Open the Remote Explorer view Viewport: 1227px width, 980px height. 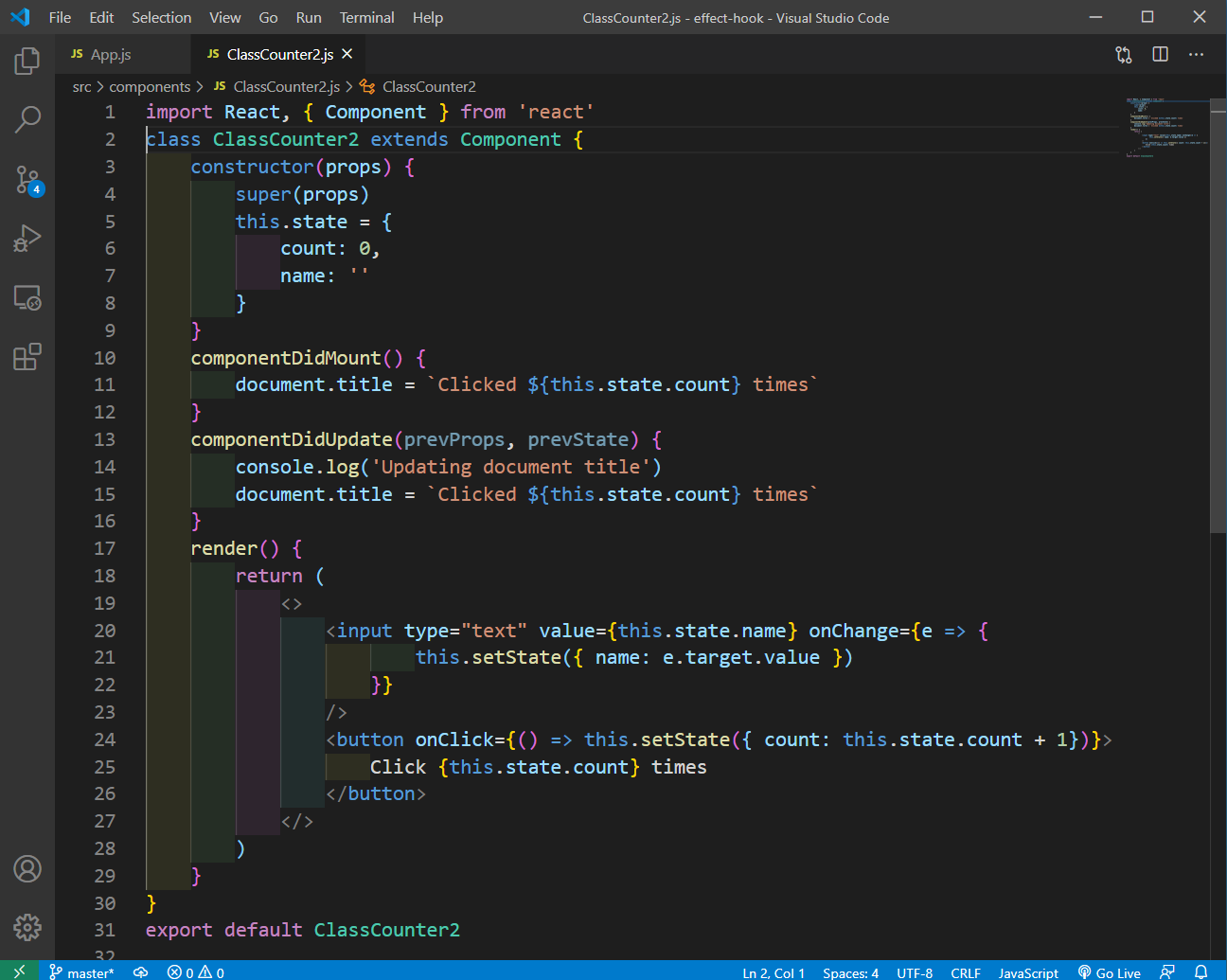[x=27, y=297]
